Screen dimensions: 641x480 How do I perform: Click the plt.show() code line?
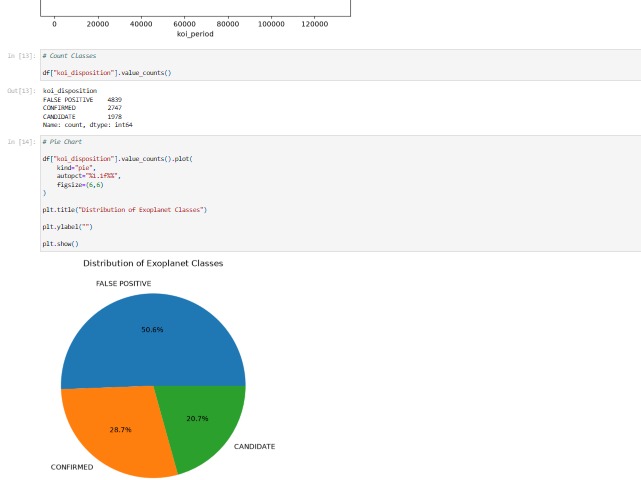[61, 244]
